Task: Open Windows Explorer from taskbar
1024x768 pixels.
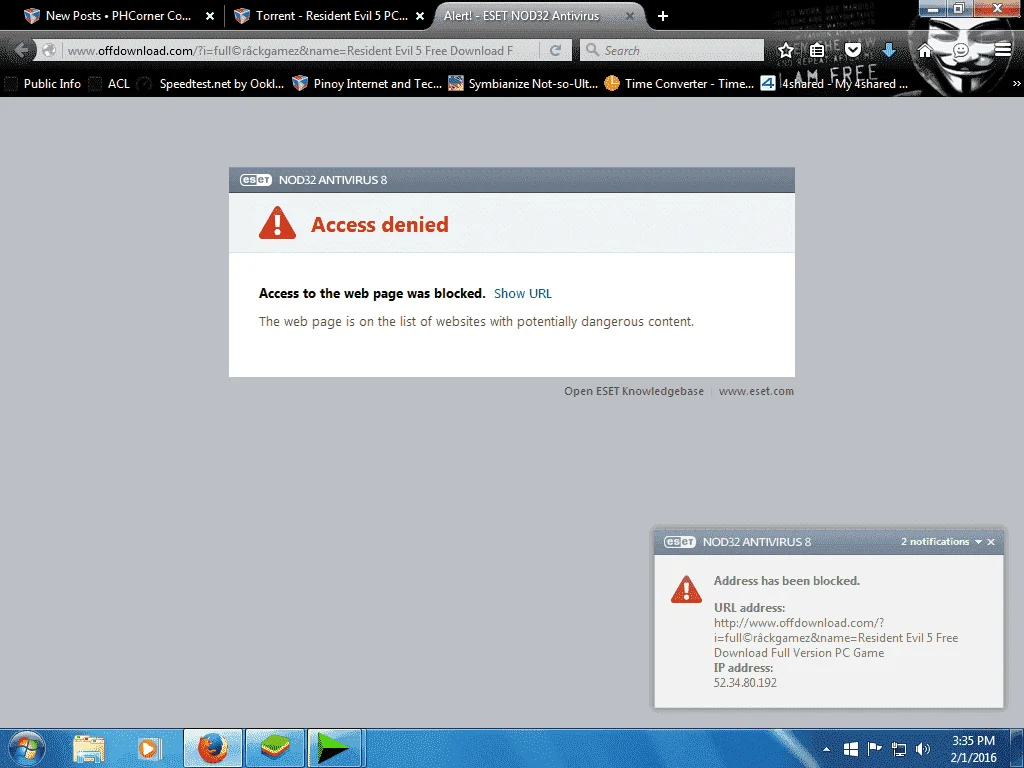Action: [x=89, y=749]
